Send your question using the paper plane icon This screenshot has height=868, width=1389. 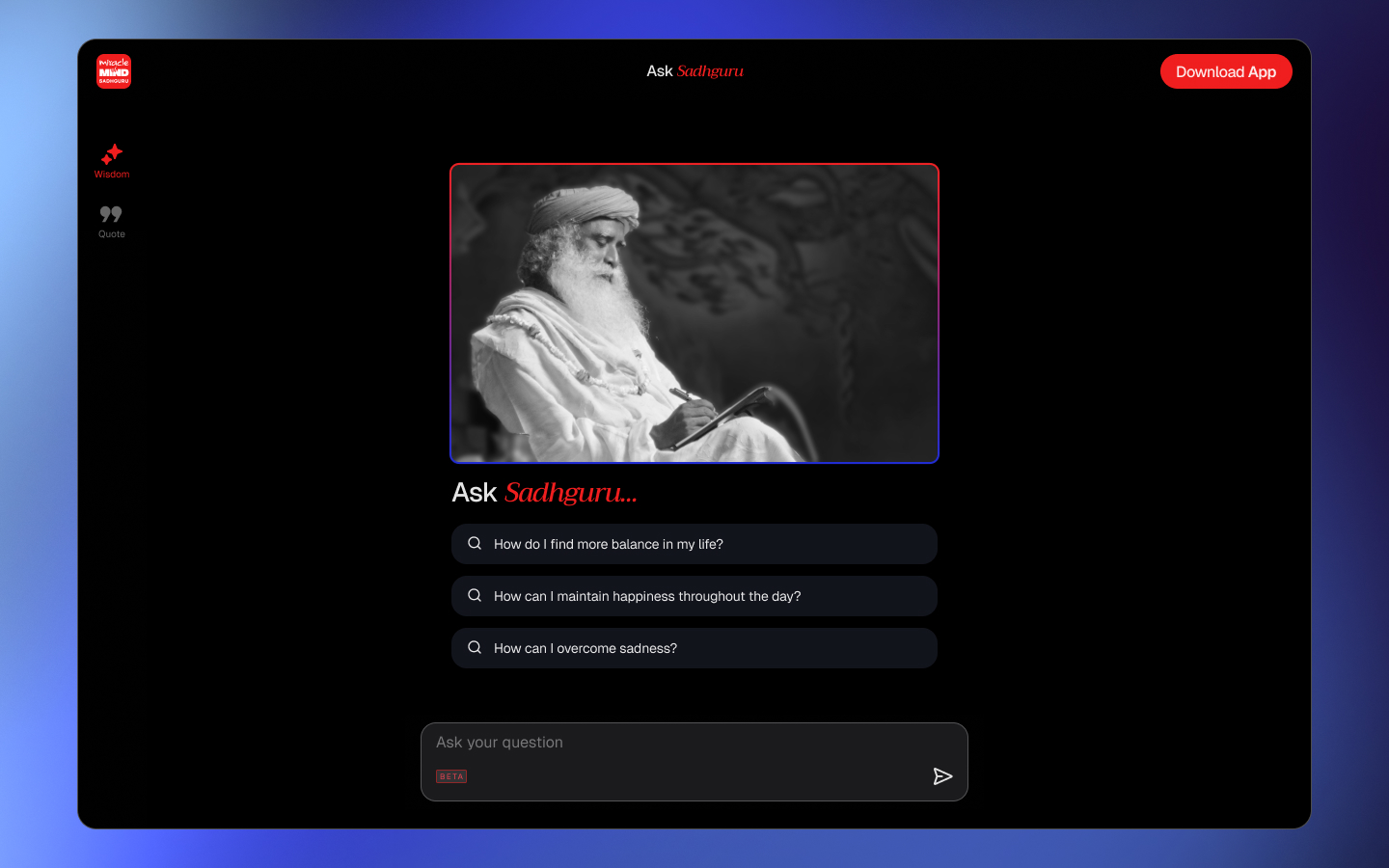click(x=943, y=776)
